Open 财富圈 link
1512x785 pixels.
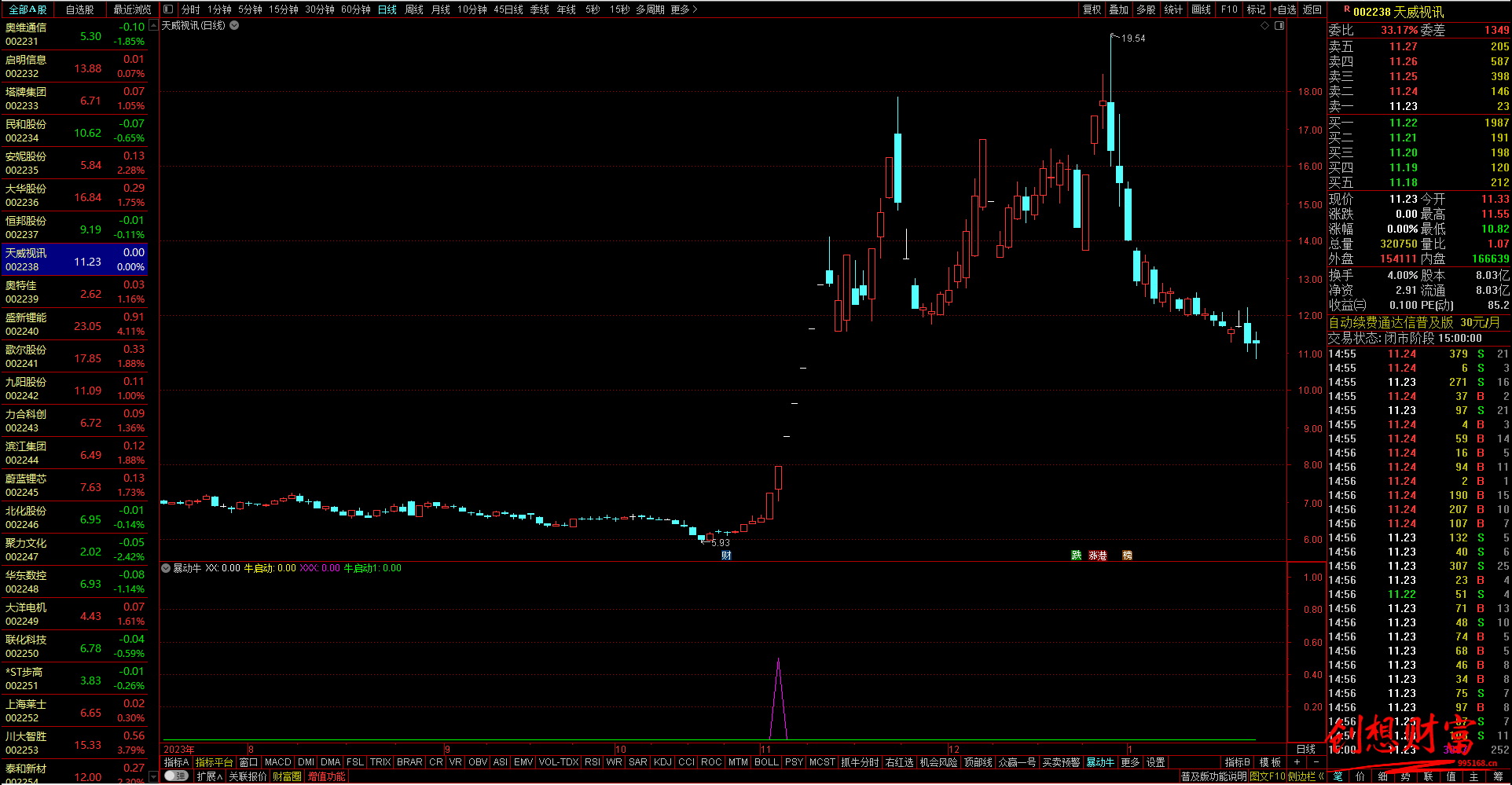[x=287, y=776]
